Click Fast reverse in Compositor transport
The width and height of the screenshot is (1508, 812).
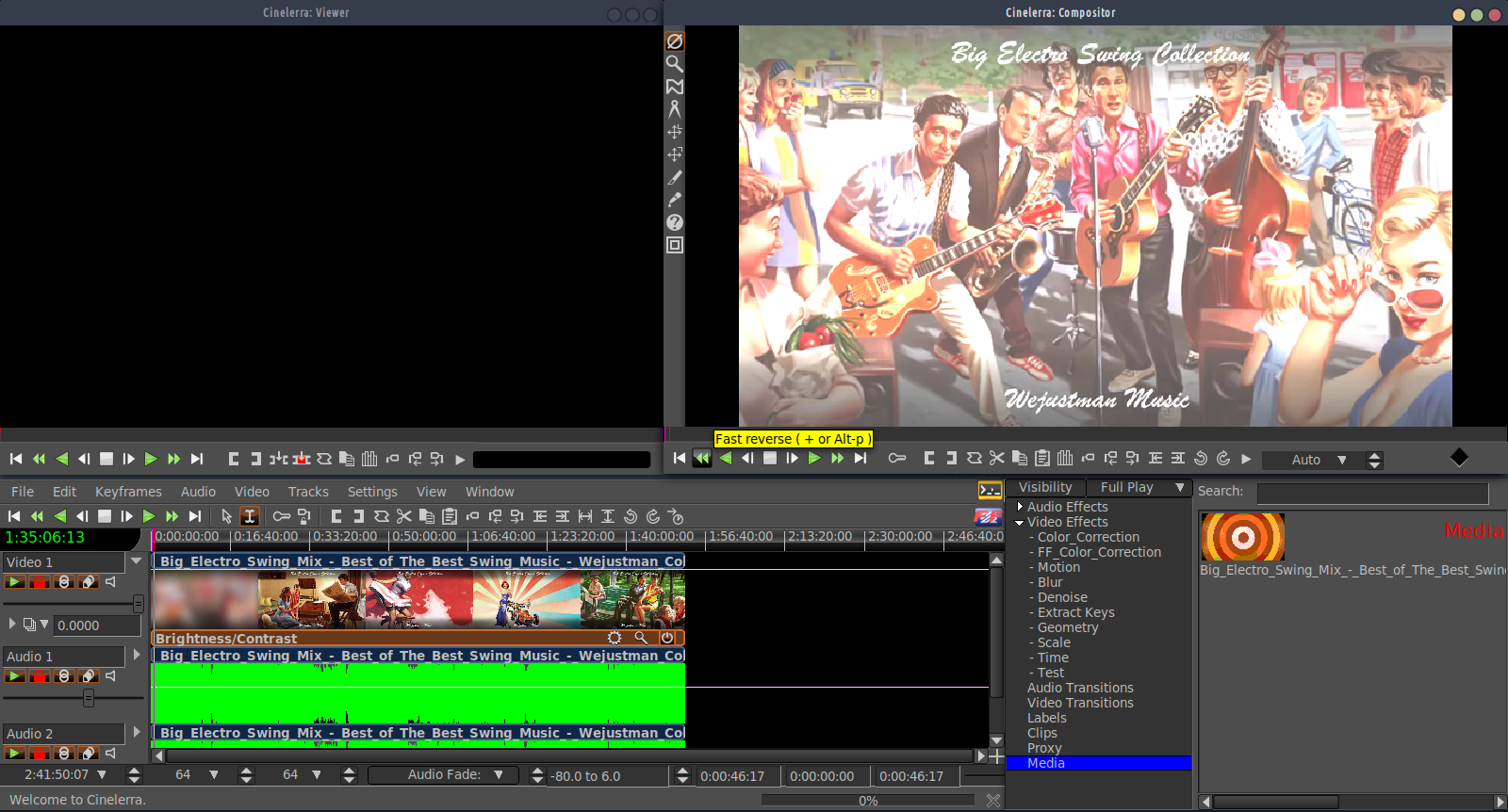coord(702,459)
